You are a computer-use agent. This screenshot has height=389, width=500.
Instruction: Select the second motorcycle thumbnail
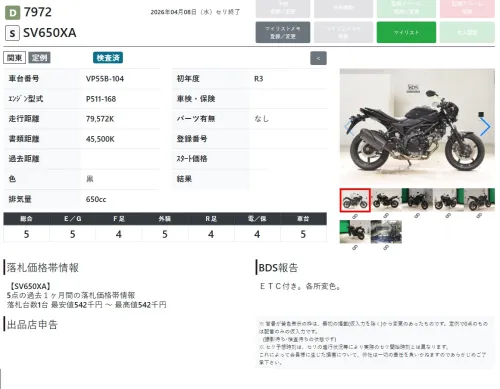(386, 200)
